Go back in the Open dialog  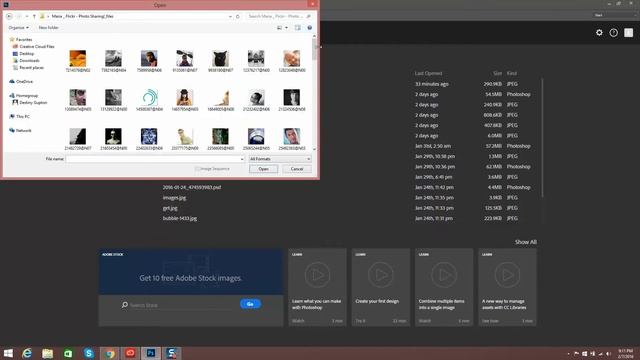click(9, 16)
